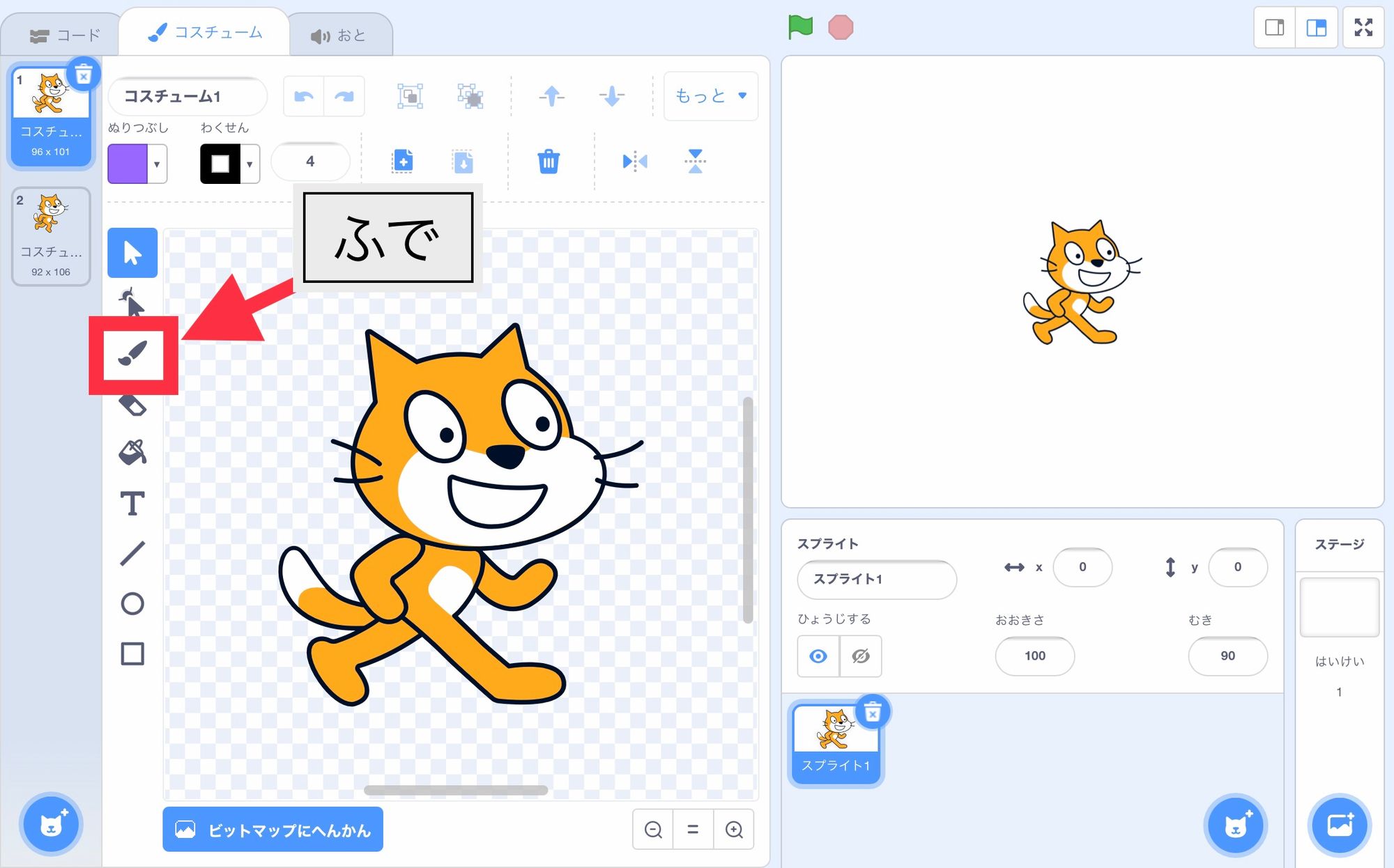The width and height of the screenshot is (1394, 868).
Task: Click the Group objects icon
Action: [x=410, y=96]
